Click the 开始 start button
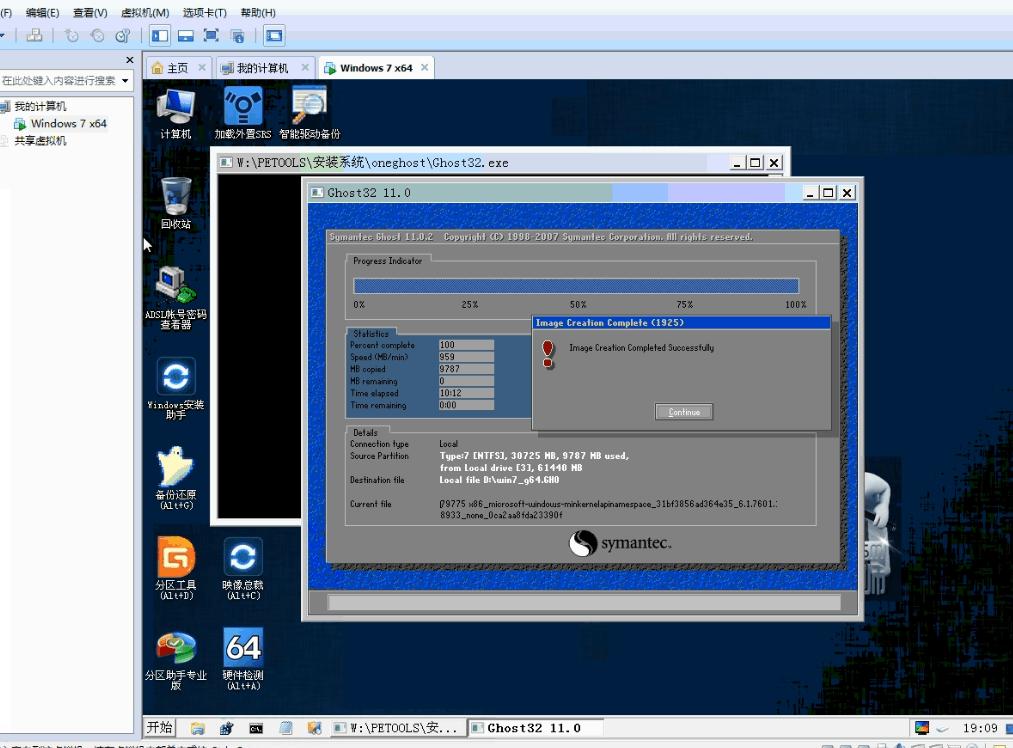 (160, 727)
